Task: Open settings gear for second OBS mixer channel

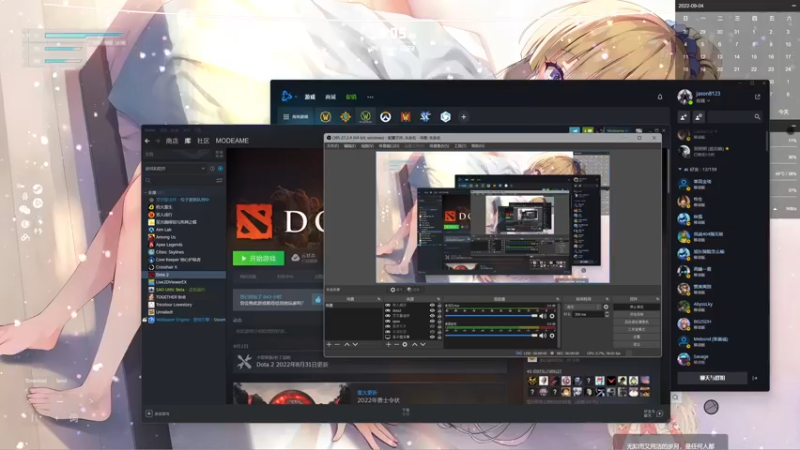Action: [x=552, y=335]
